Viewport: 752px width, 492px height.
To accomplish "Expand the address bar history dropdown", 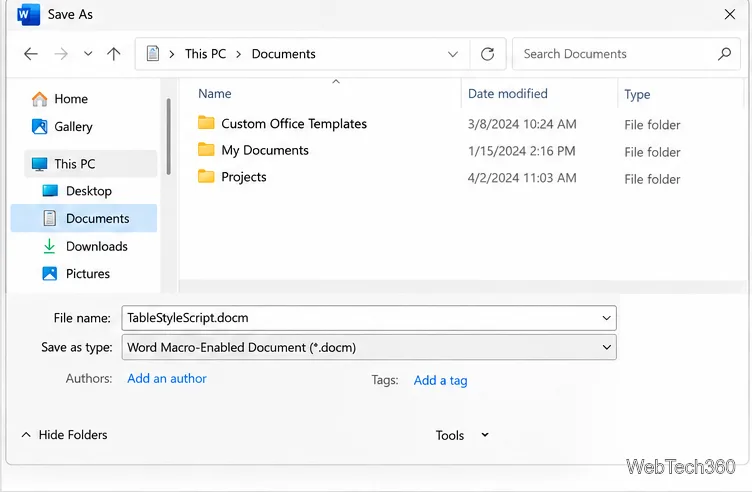I will click(452, 54).
